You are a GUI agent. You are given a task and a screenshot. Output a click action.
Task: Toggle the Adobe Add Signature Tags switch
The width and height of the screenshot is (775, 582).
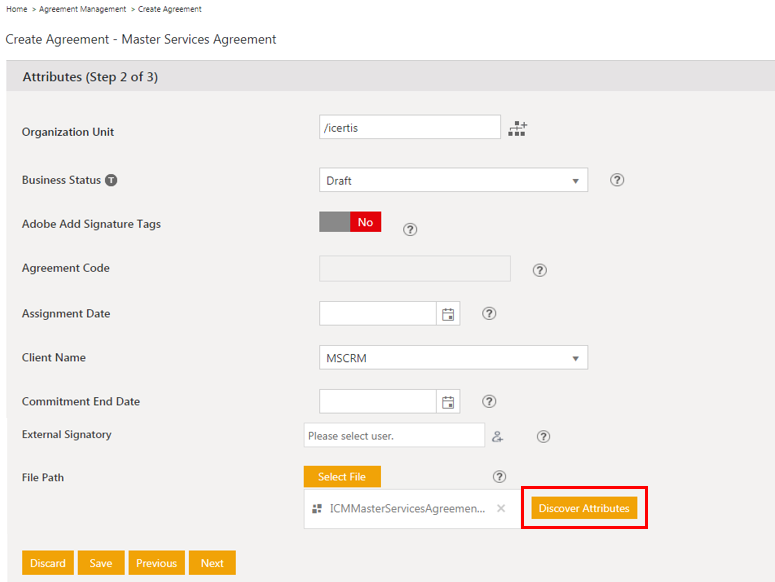coord(350,222)
